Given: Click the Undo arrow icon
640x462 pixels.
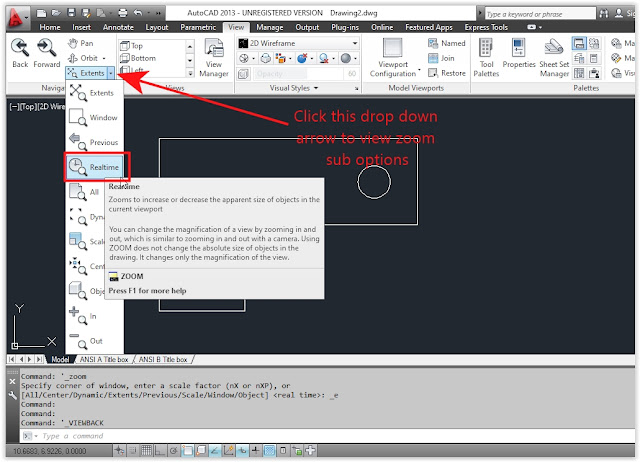Looking at the screenshot, I should [x=138, y=13].
